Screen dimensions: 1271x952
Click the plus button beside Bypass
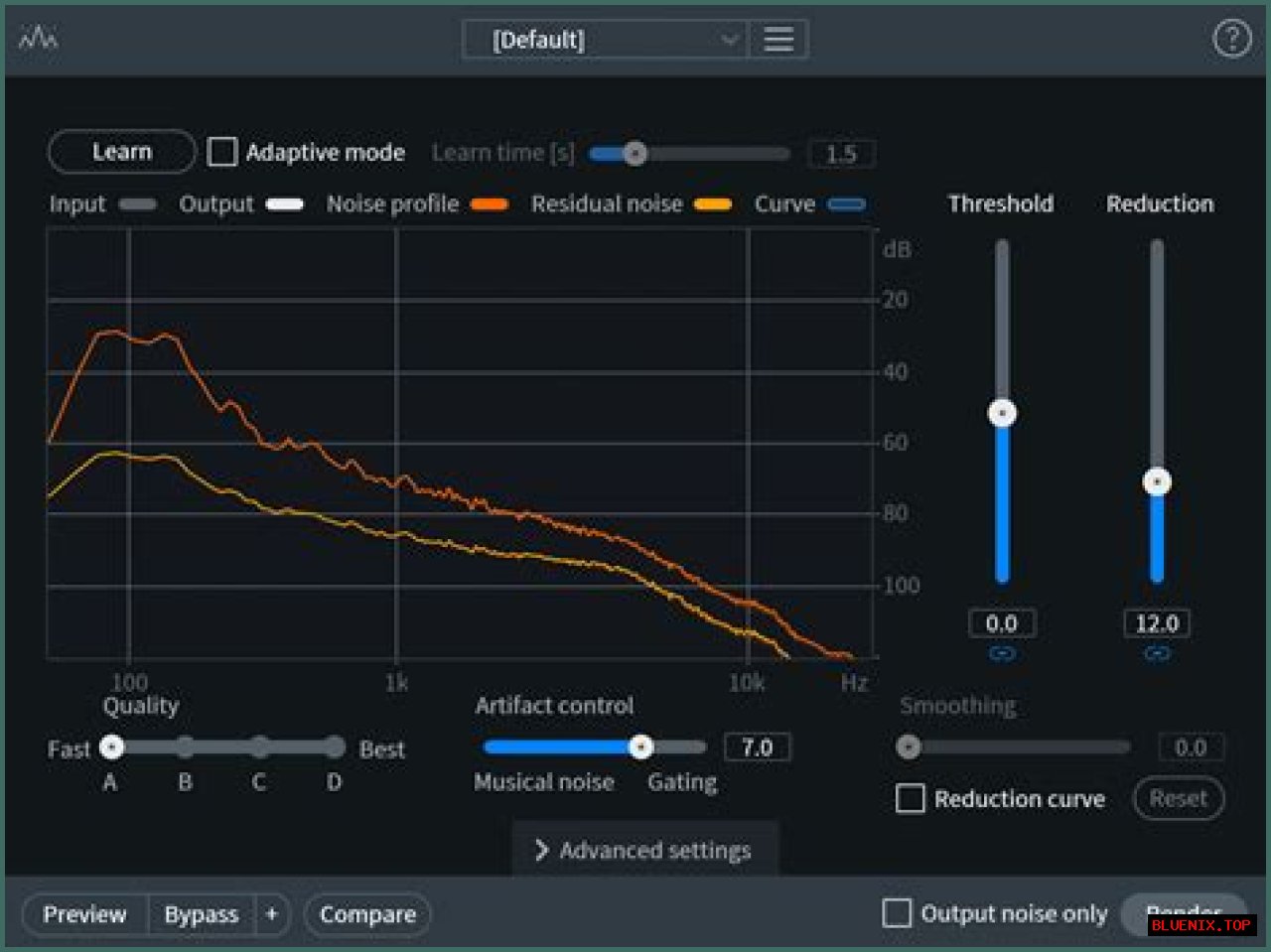[x=271, y=914]
